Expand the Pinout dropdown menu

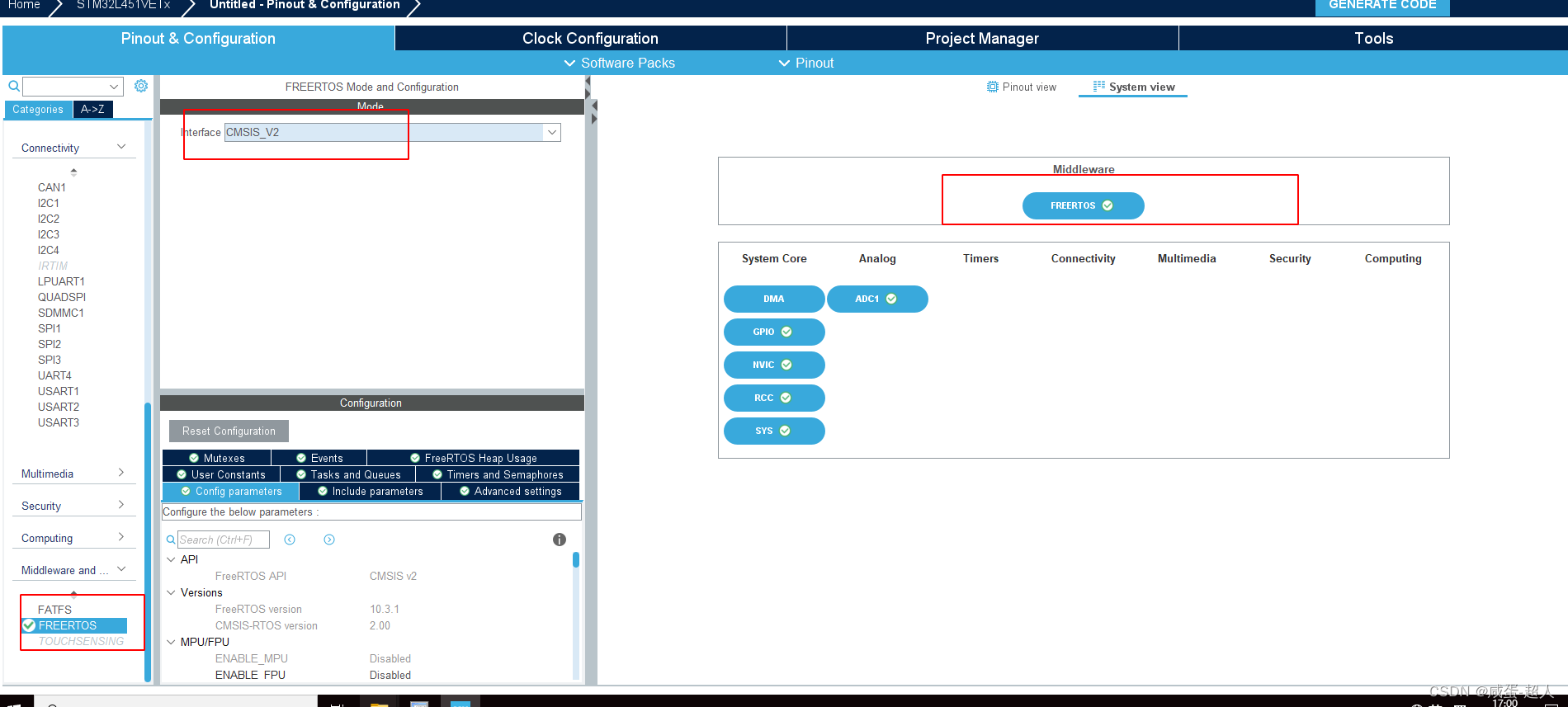[806, 63]
